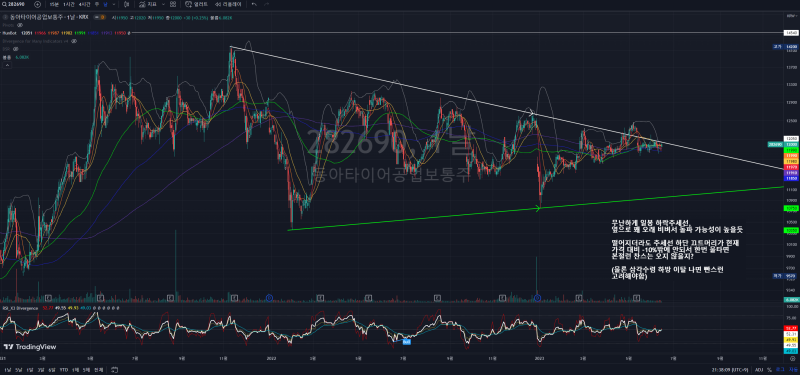
Task: Toggle visibility eye of SSR indicator
Action: click(15, 49)
